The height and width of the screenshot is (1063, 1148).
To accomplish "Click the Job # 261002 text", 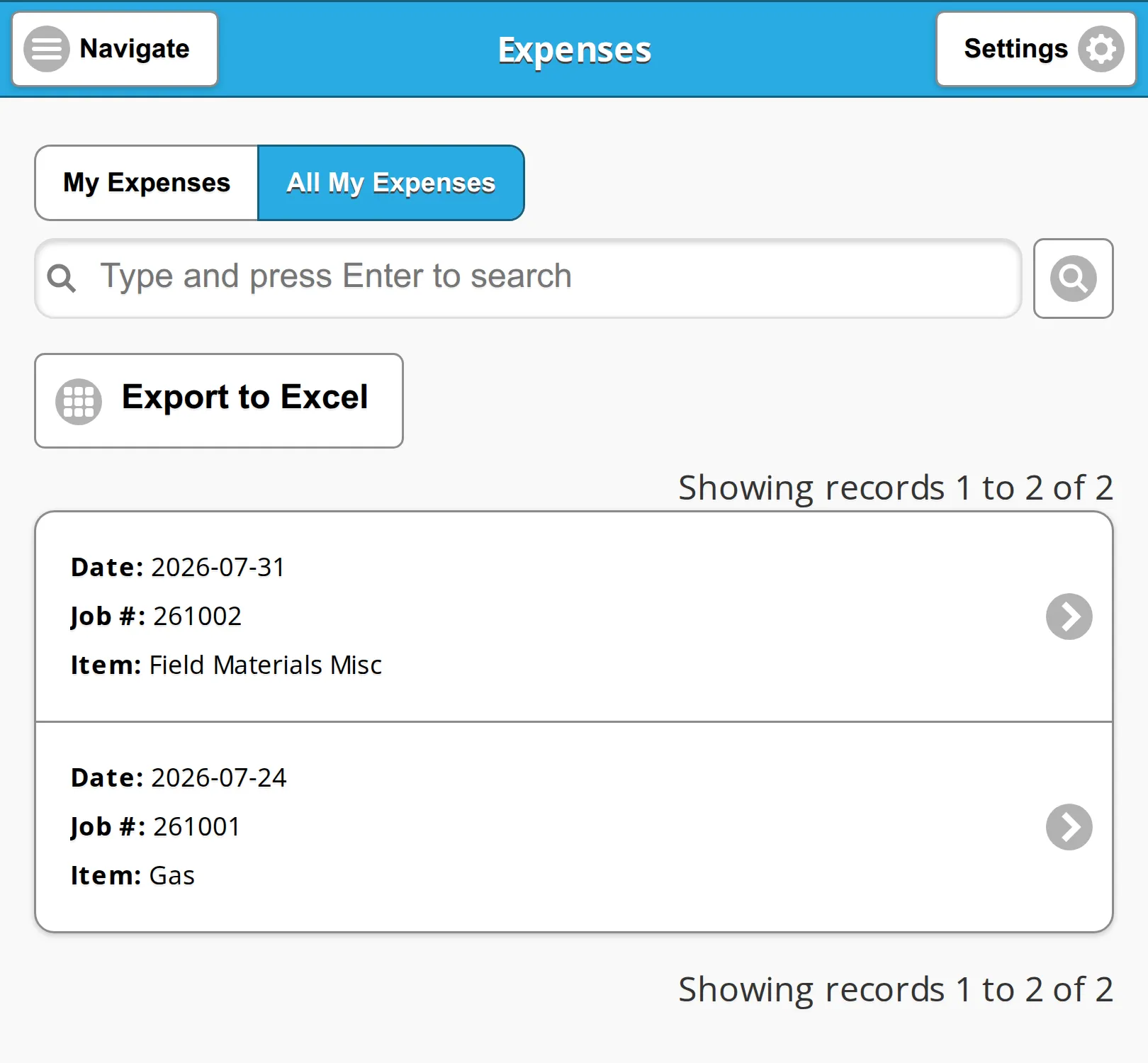I will point(157,617).
